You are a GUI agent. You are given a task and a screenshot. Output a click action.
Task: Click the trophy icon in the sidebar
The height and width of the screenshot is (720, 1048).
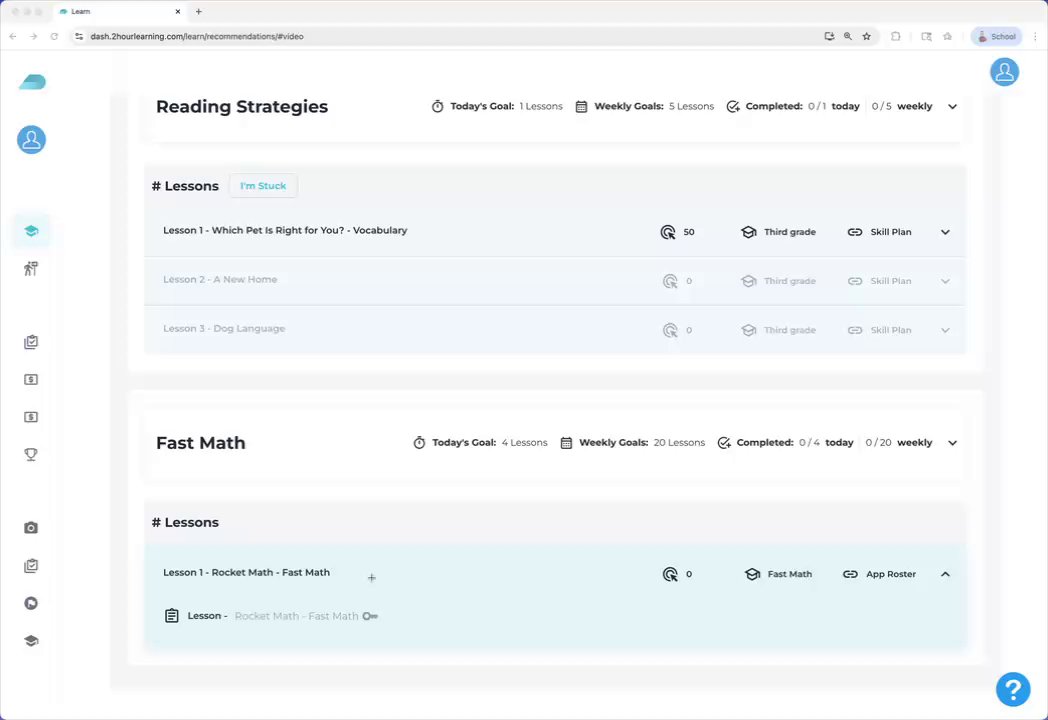click(x=31, y=455)
